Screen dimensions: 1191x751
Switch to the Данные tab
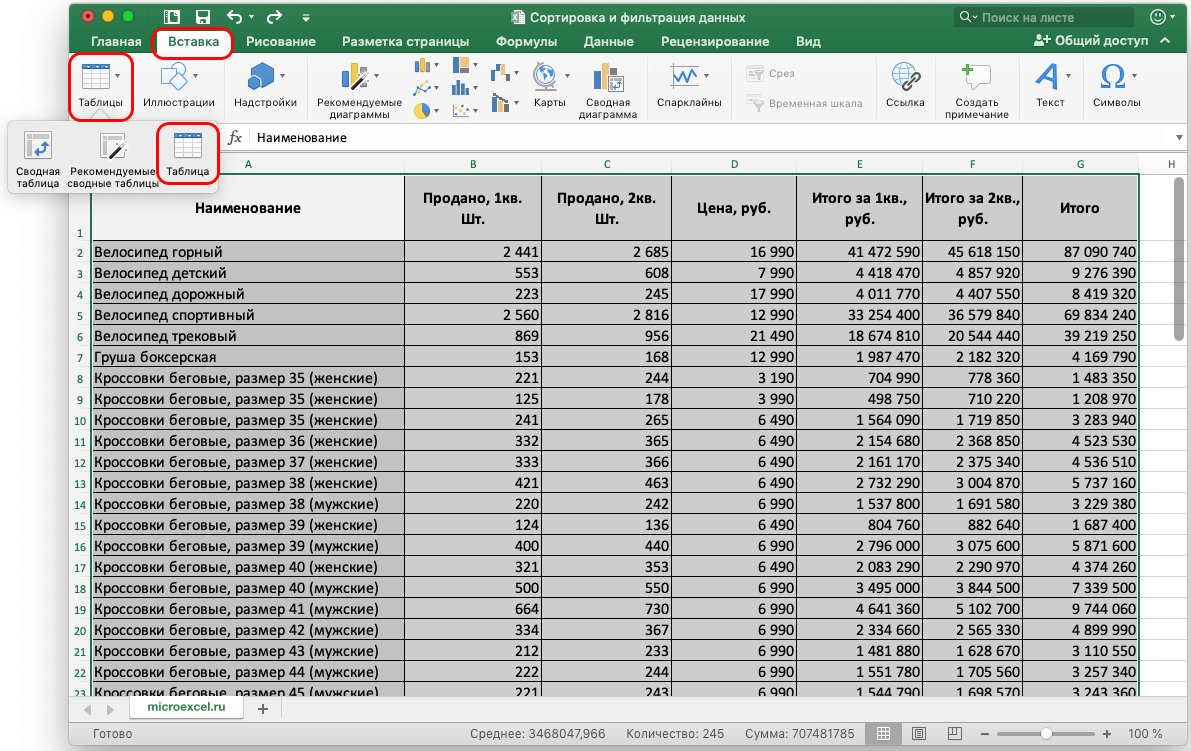point(608,41)
